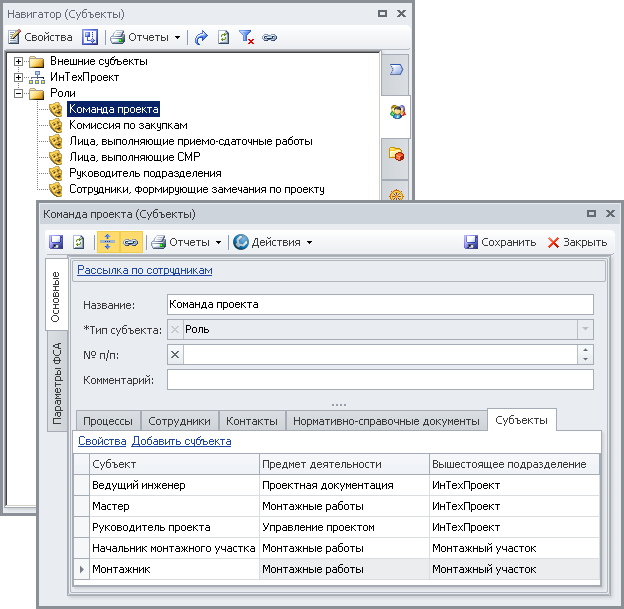Select Руководитель подразделения role
Viewport: 624px width, 609px height.
(145, 173)
